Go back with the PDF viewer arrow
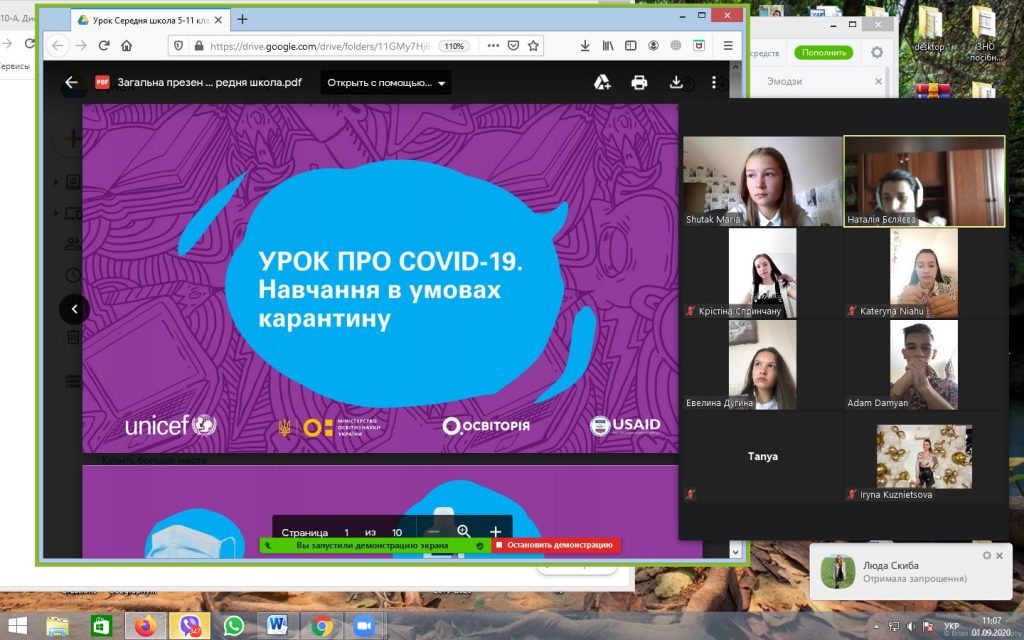 (71, 82)
